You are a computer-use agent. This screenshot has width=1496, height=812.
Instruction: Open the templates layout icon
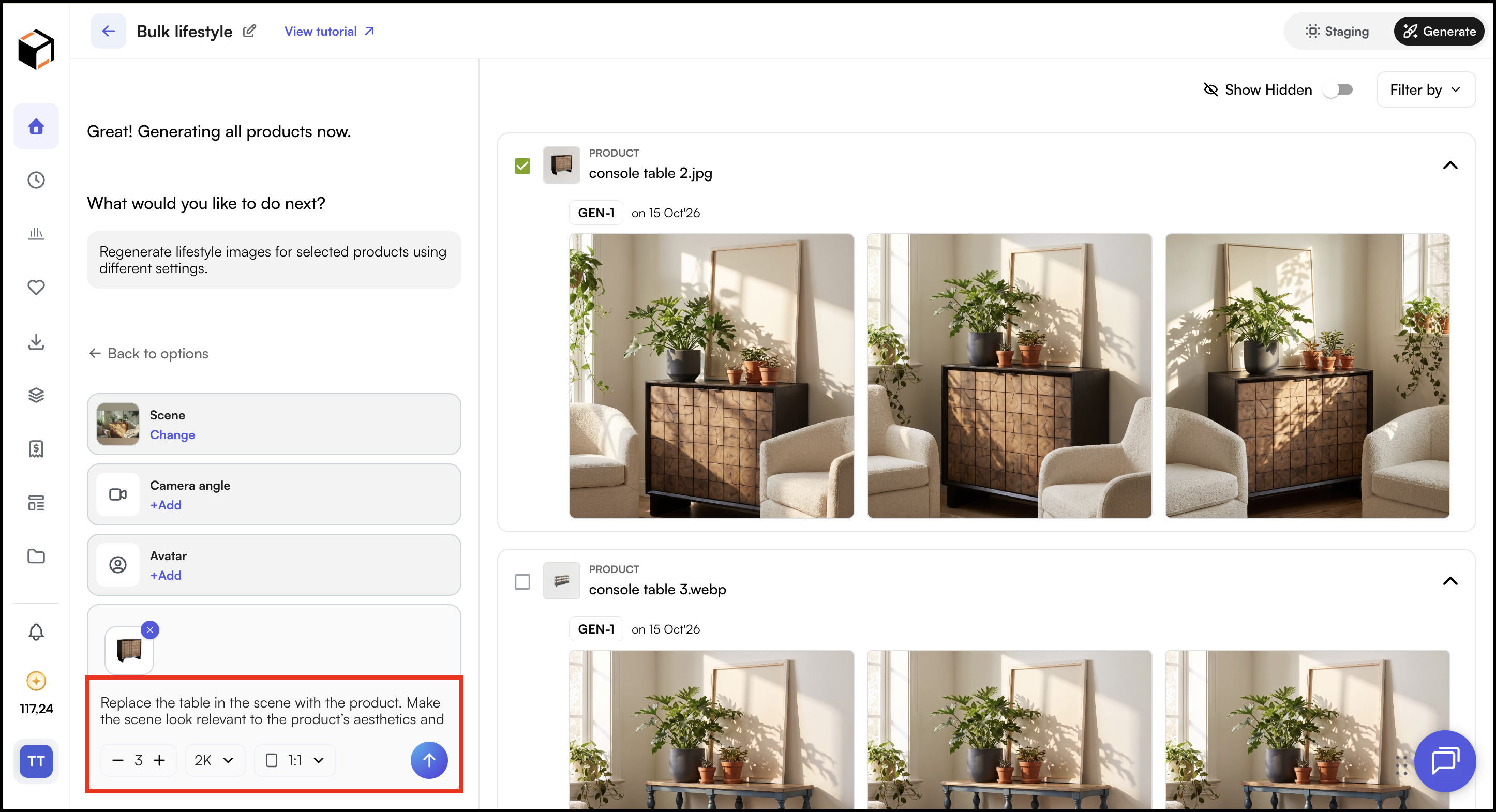point(36,502)
